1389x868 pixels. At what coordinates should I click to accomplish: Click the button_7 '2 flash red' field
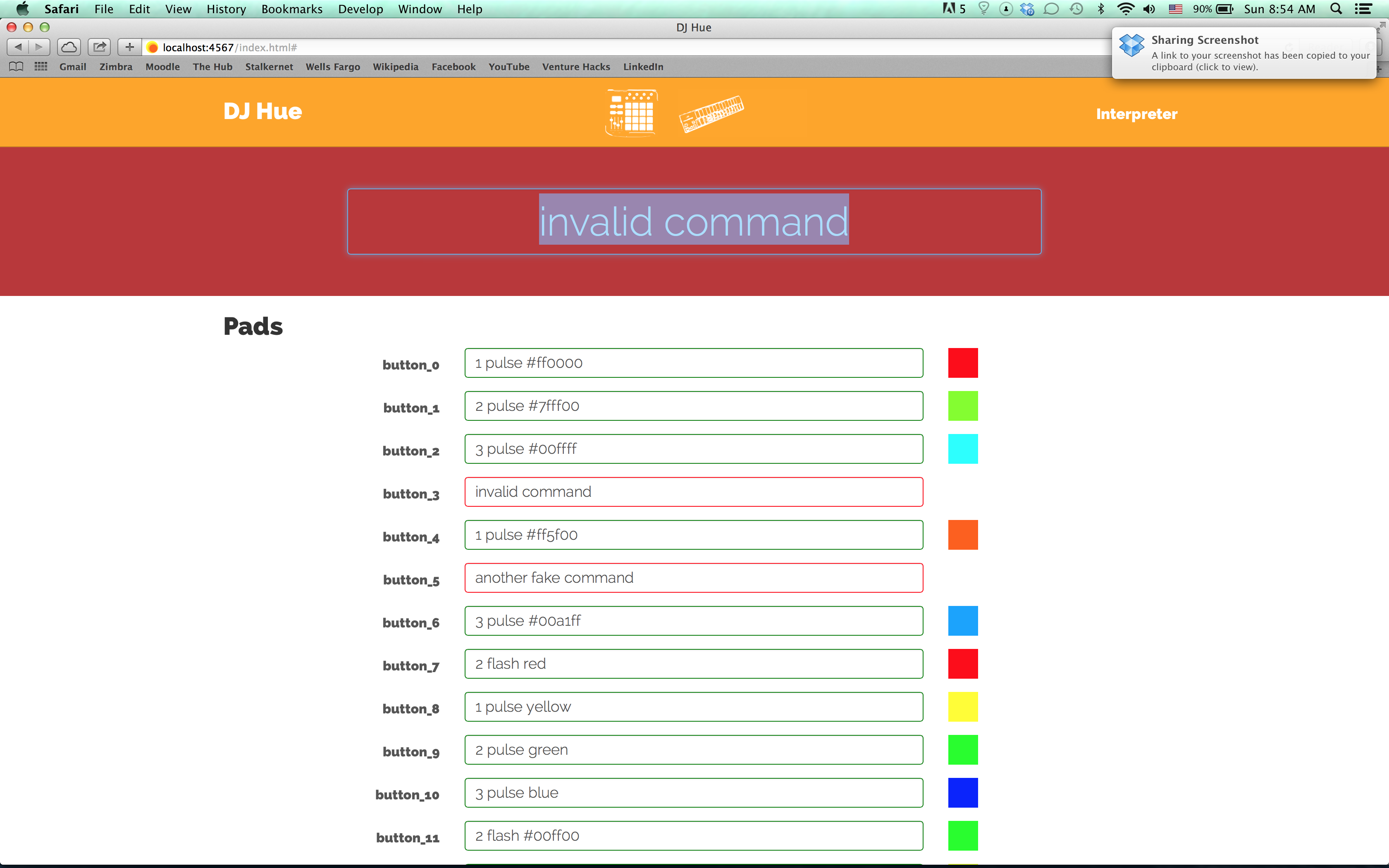point(693,664)
